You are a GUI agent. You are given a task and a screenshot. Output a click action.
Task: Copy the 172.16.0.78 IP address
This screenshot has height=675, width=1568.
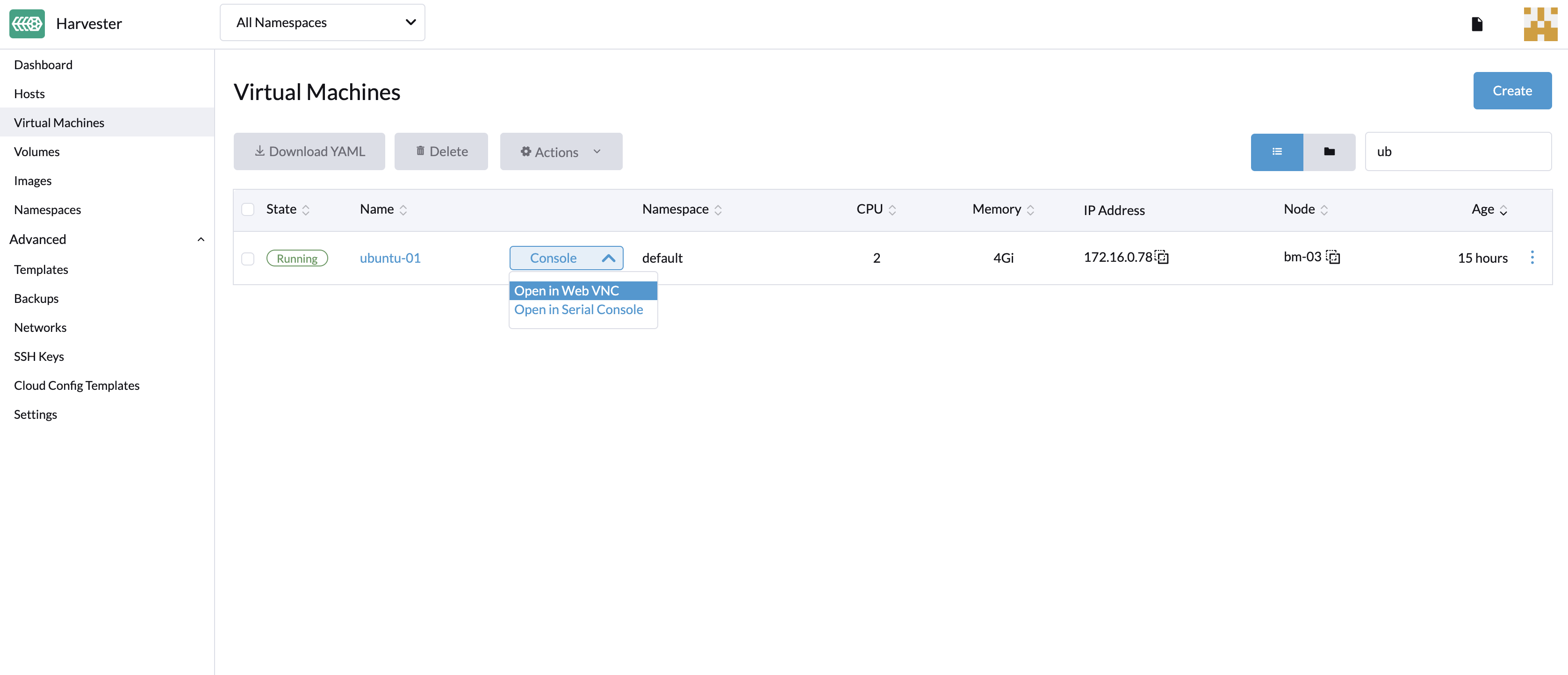tap(1162, 257)
